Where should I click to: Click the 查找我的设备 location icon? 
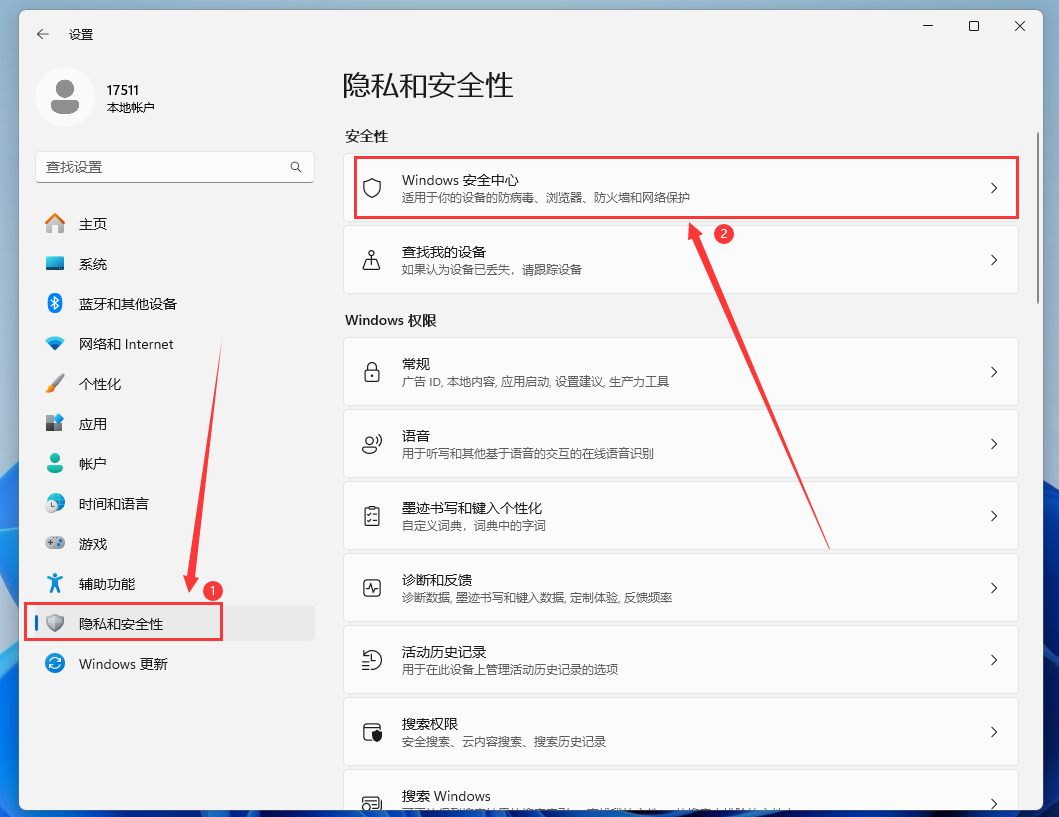click(372, 260)
